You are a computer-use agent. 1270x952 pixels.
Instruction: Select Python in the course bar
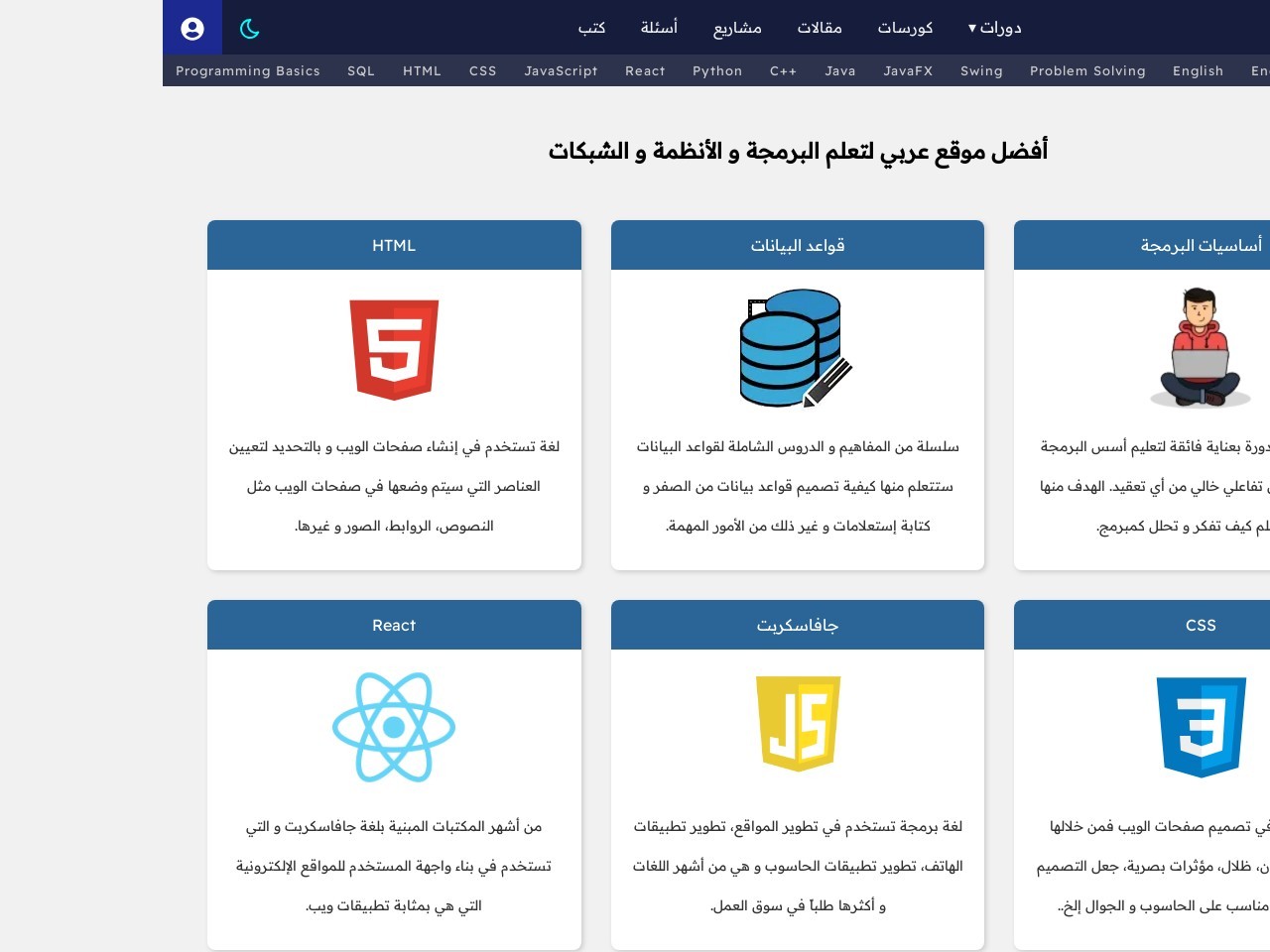tap(717, 70)
